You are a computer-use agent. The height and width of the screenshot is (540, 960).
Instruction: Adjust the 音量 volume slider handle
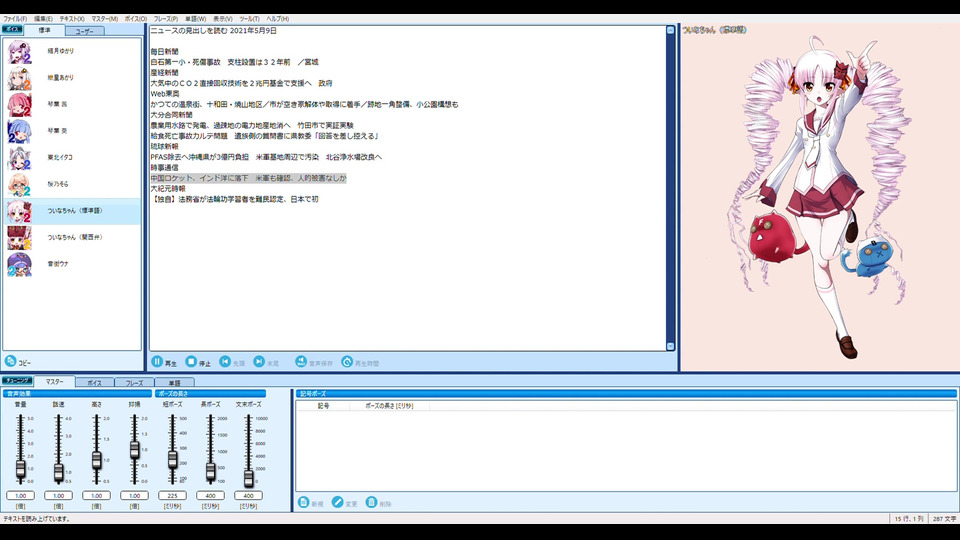[x=21, y=469]
